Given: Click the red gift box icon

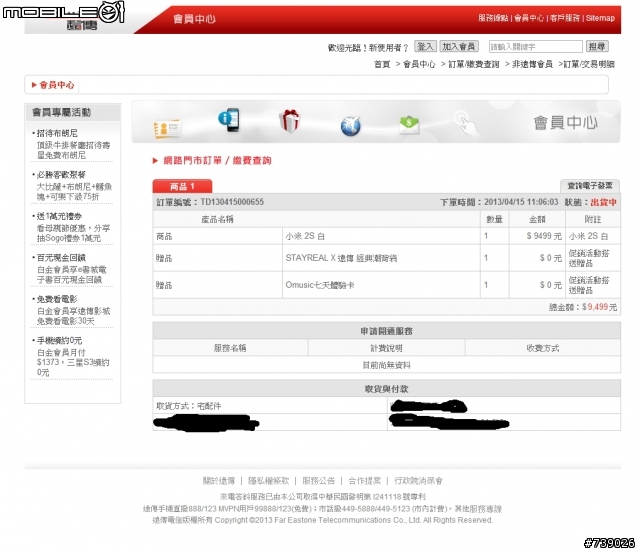Looking at the screenshot, I should pos(289,121).
